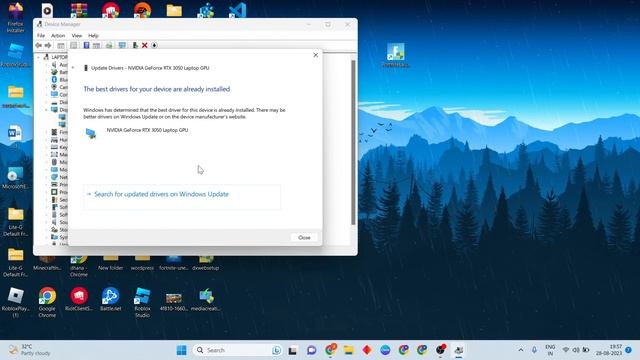Open the Help menu in Device Manager
This screenshot has width=640, height=360.
[93, 36]
